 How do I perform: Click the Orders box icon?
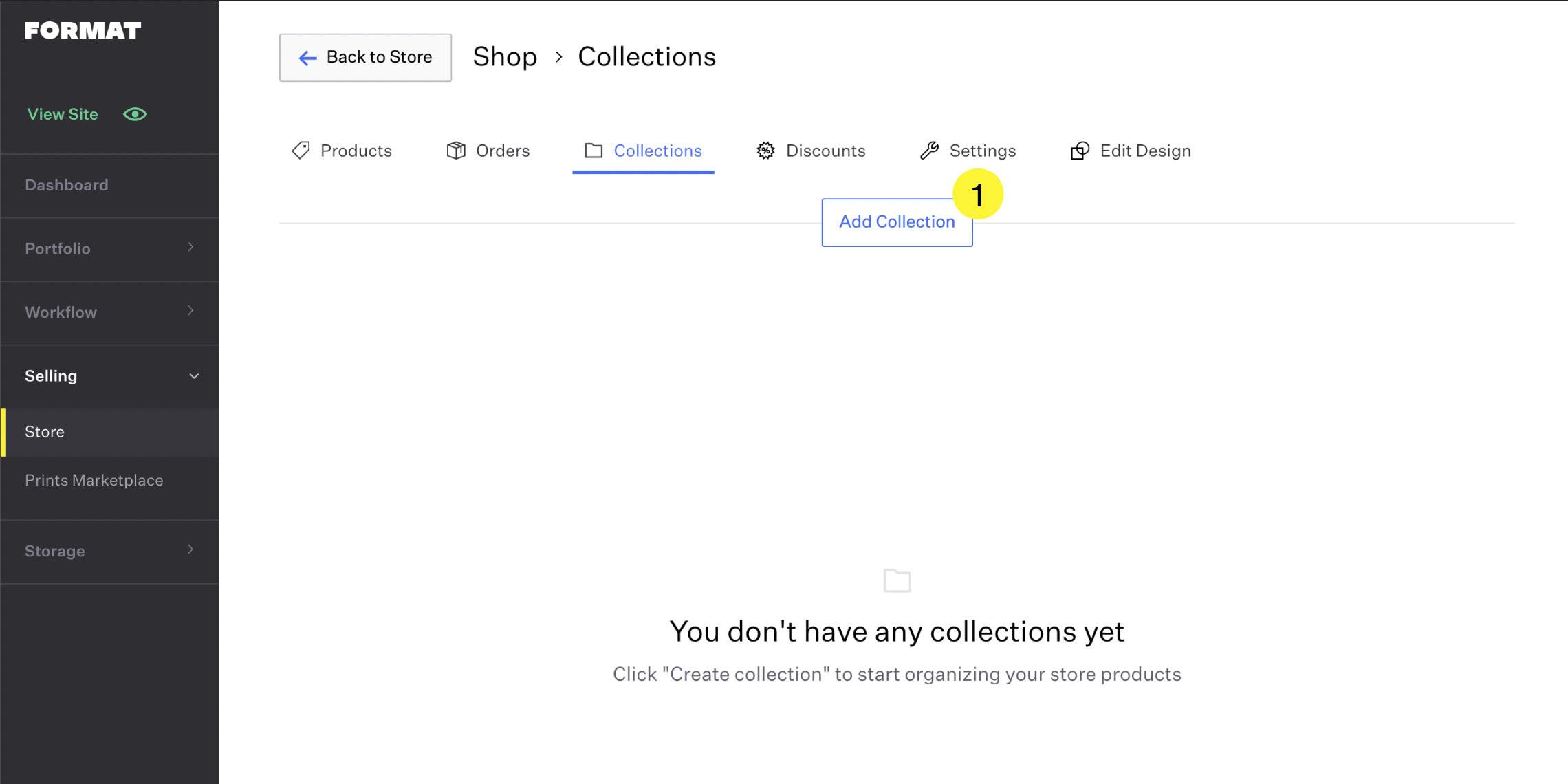coord(456,151)
